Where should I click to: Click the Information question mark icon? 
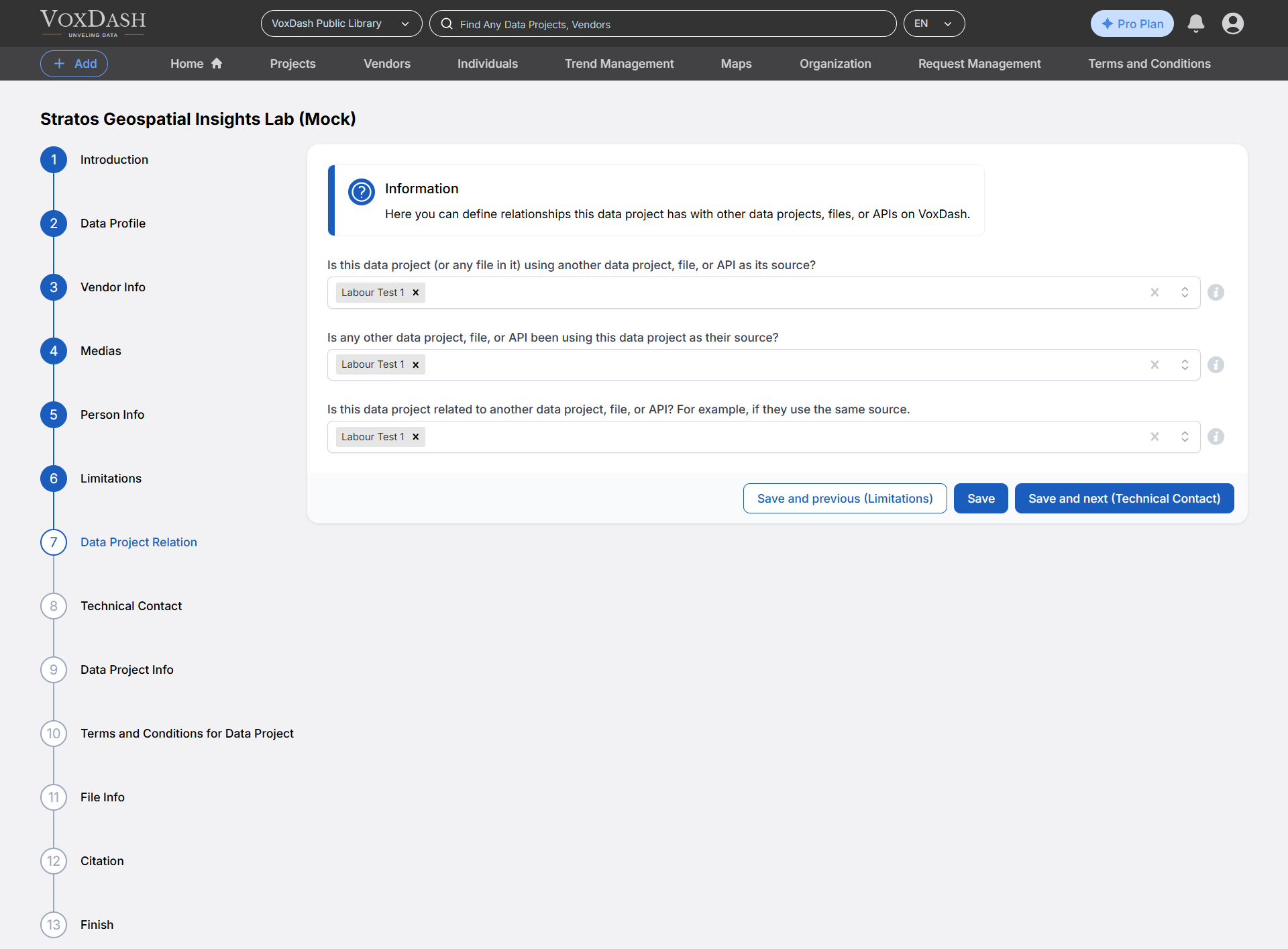tap(361, 192)
